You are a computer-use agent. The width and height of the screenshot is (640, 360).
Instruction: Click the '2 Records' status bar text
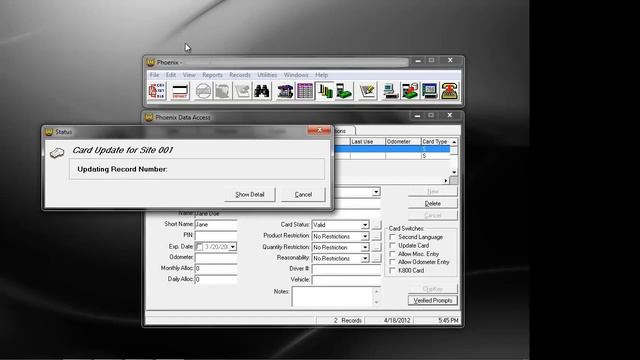347,320
